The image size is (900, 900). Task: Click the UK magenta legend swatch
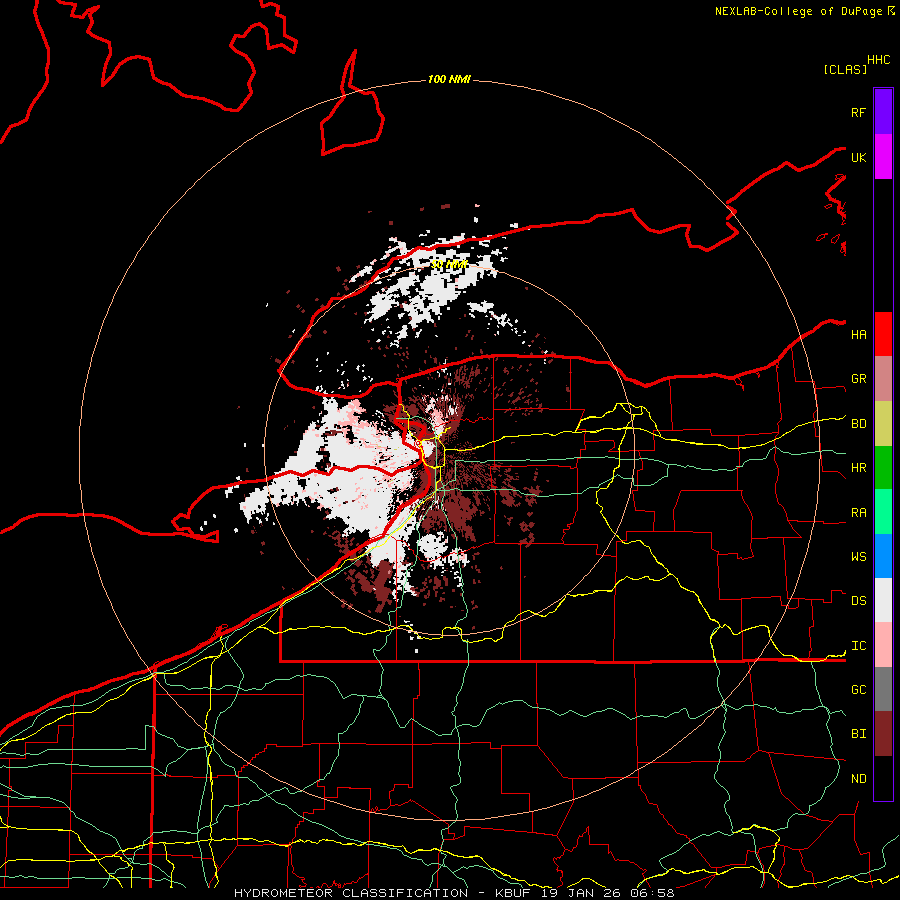(883, 157)
